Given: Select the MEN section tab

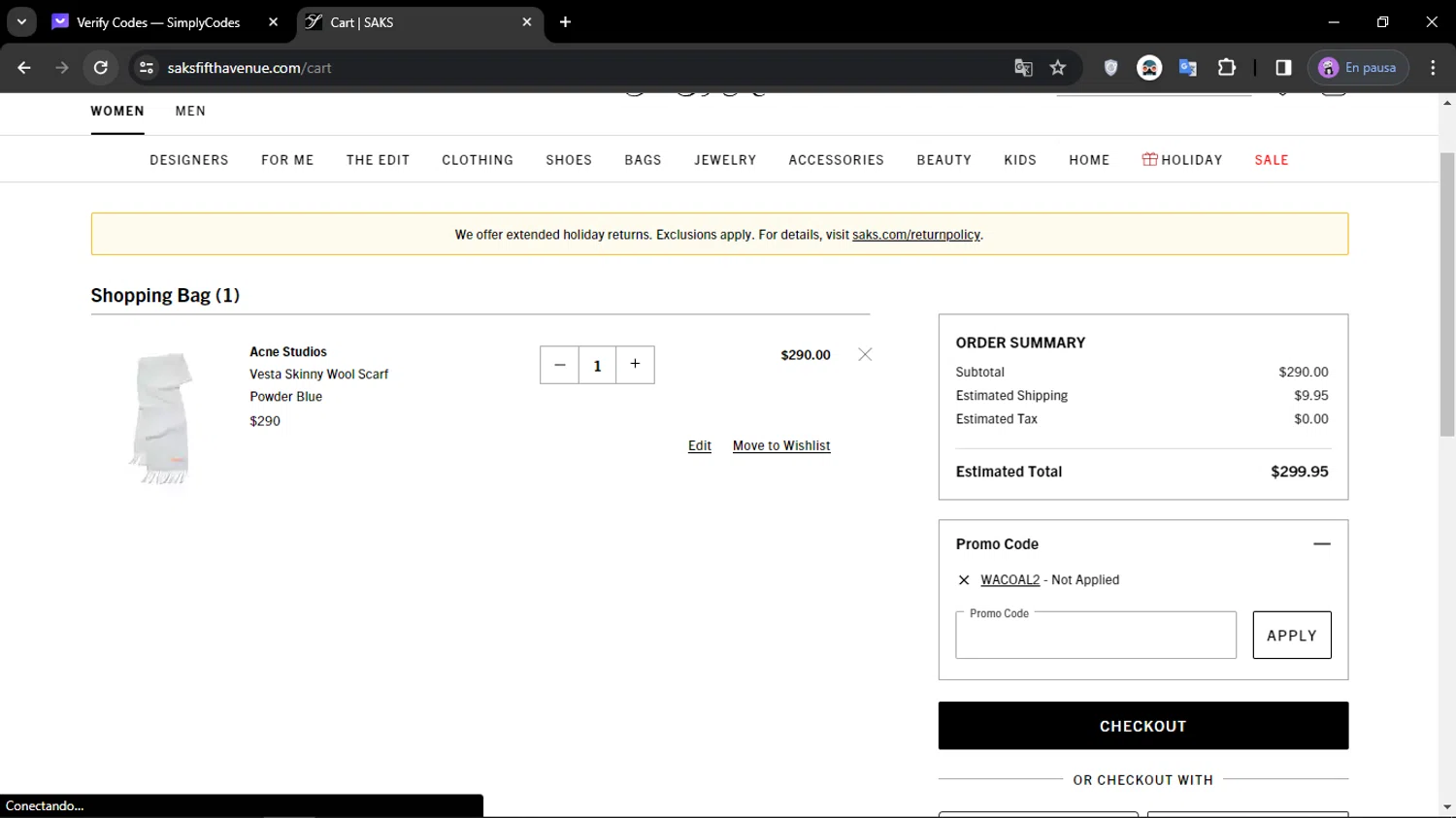Looking at the screenshot, I should coord(190,112).
